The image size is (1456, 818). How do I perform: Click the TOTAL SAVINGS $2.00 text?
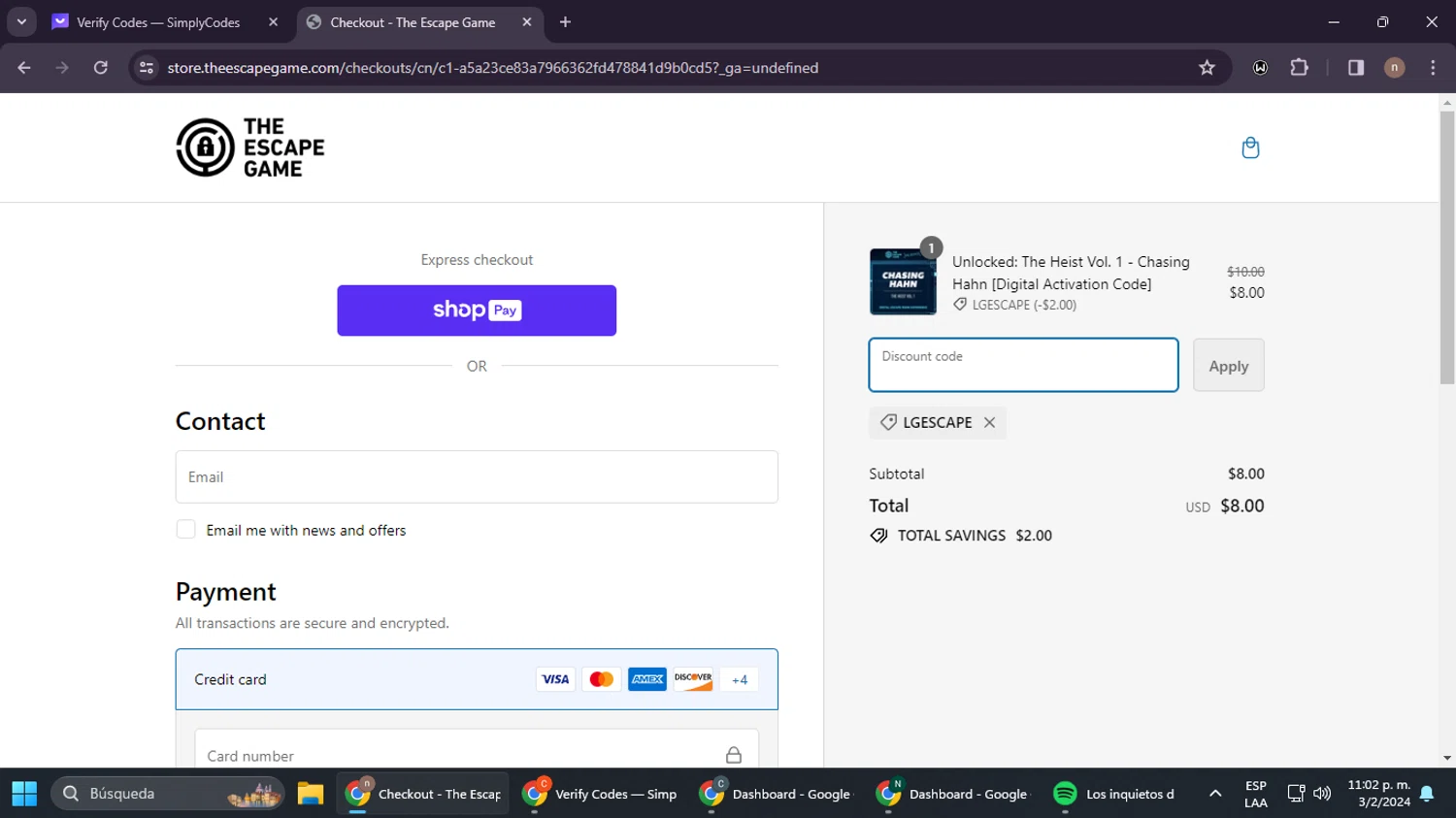[x=975, y=536]
